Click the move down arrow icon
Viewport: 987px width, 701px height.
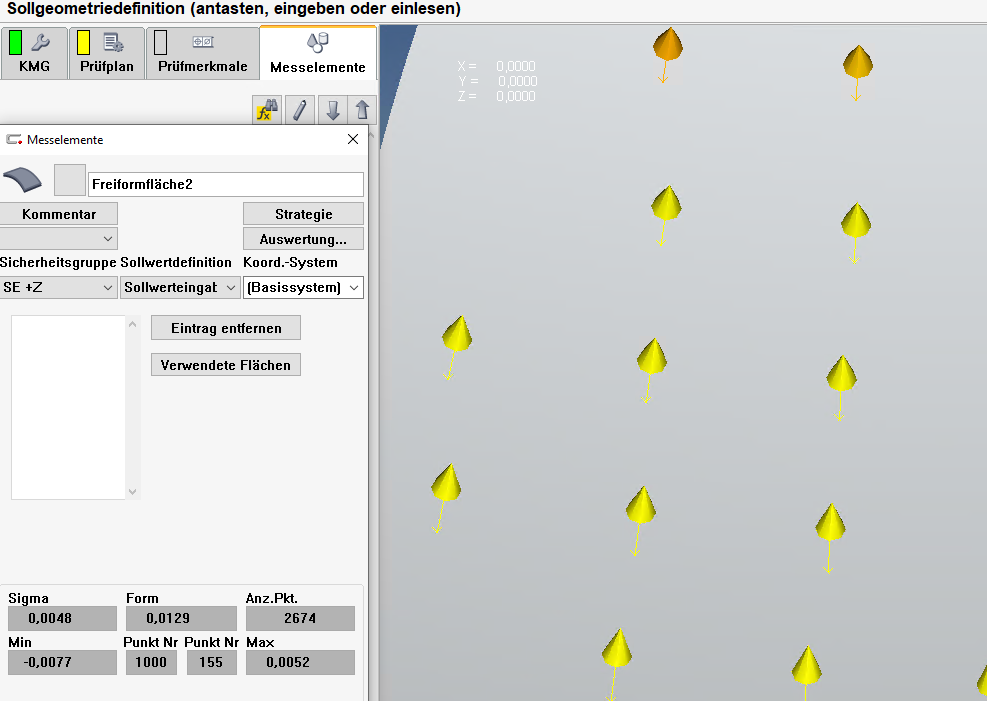[x=332, y=110]
